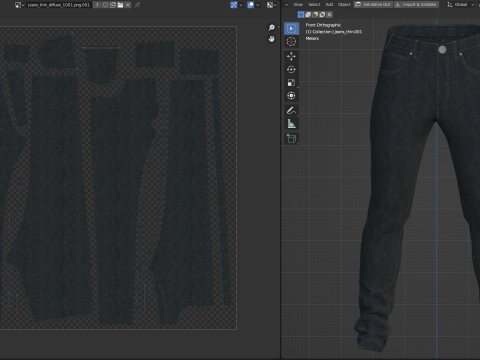Choose the Move tool
Viewport: 480px width, 360px height.
(x=291, y=56)
